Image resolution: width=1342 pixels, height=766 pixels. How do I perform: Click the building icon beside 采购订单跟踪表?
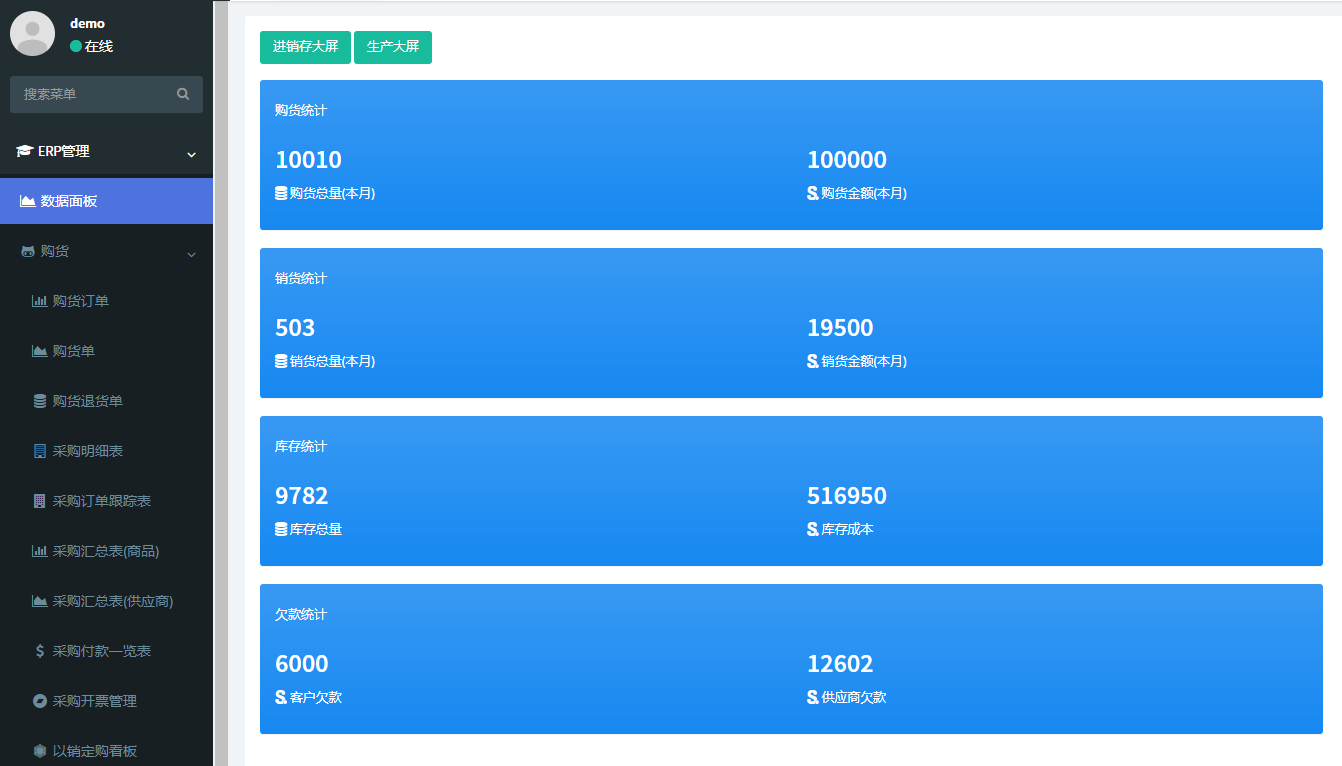point(39,501)
